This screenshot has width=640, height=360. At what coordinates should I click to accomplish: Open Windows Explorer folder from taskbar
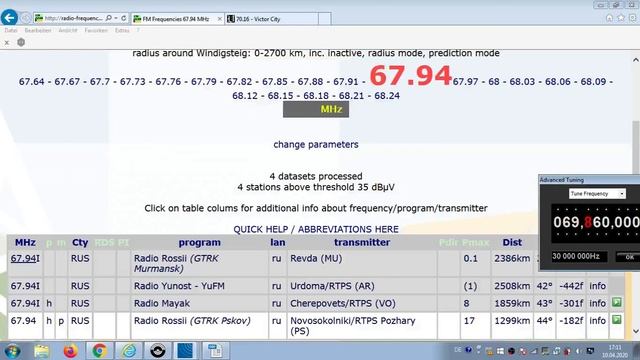point(42,351)
